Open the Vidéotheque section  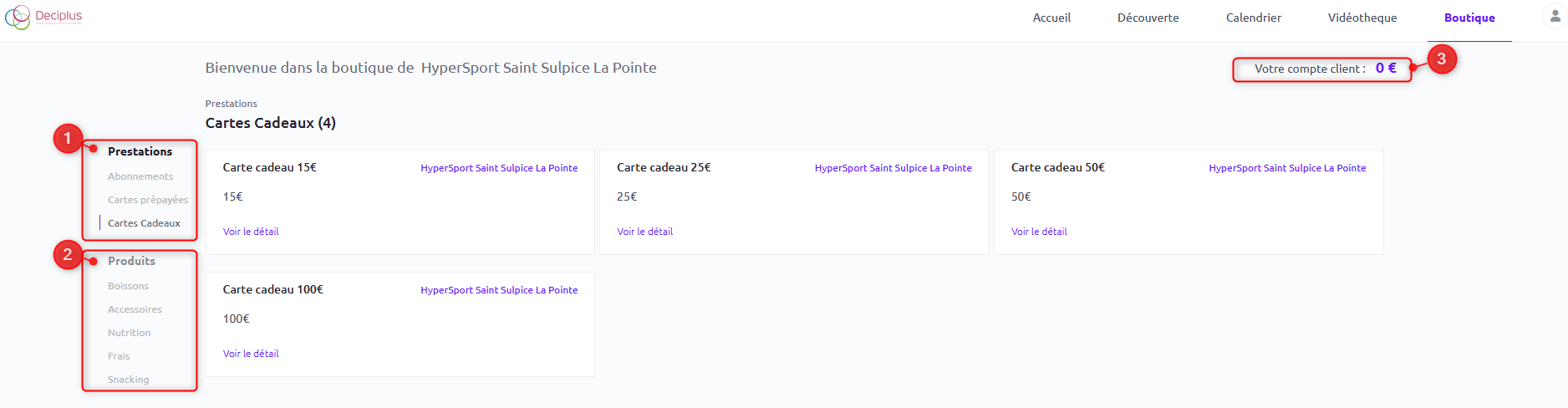tap(1362, 18)
